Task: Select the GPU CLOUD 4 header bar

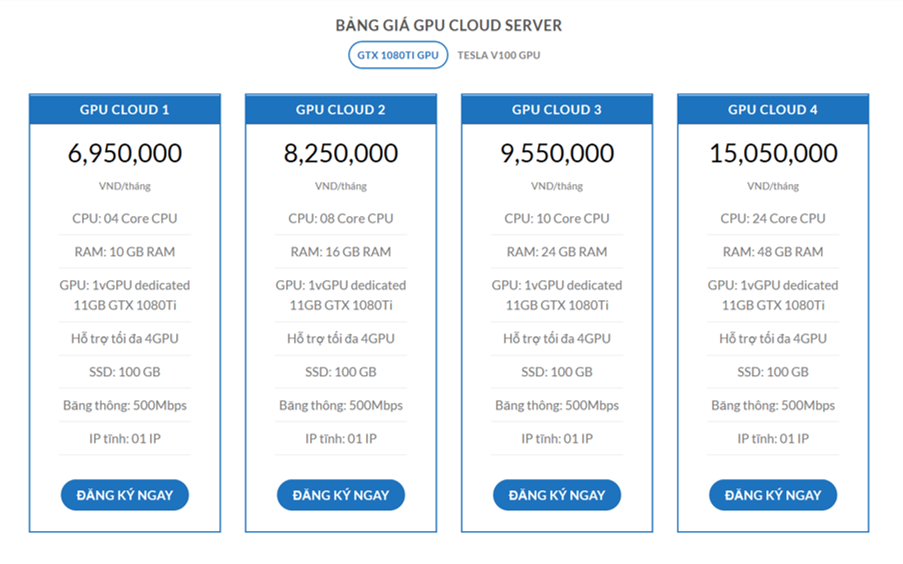Action: pyautogui.click(x=772, y=110)
